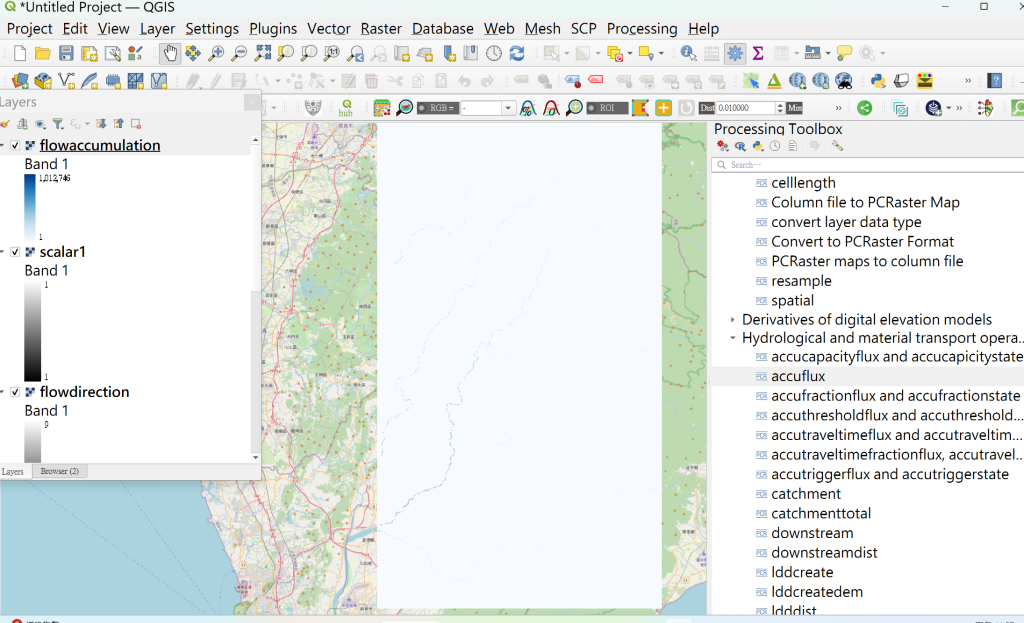The height and width of the screenshot is (623, 1024).
Task: Click the statistical summary sigma icon
Action: coord(757,52)
